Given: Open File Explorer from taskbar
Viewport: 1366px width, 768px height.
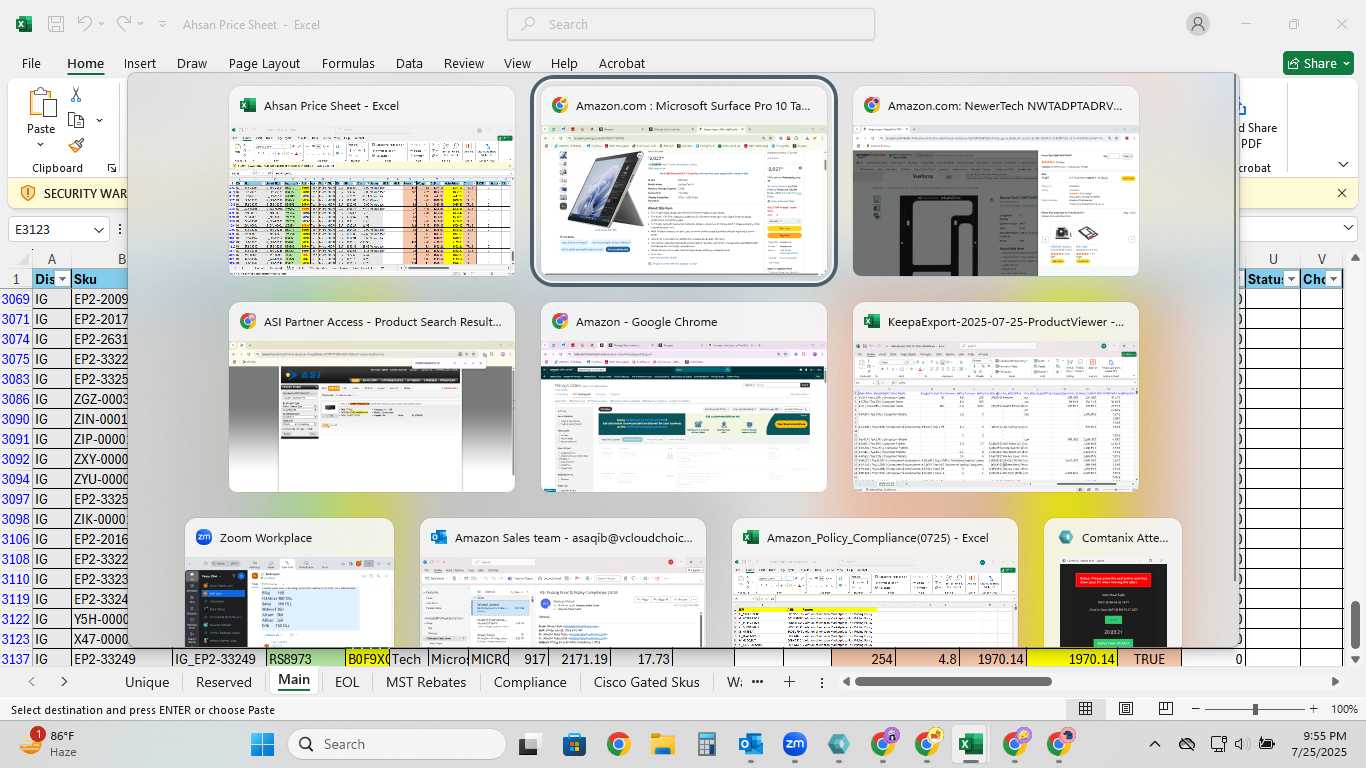Looking at the screenshot, I should coord(662,744).
